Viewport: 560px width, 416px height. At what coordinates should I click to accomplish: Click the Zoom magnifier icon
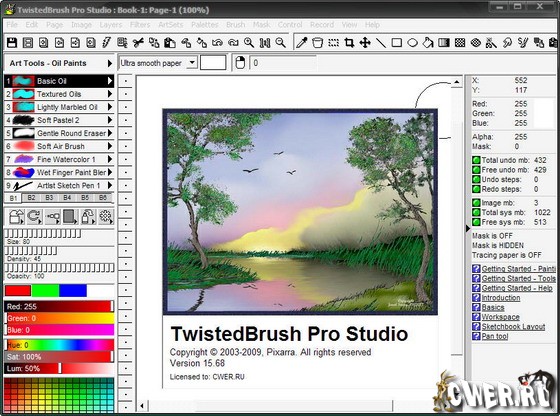[249, 43]
